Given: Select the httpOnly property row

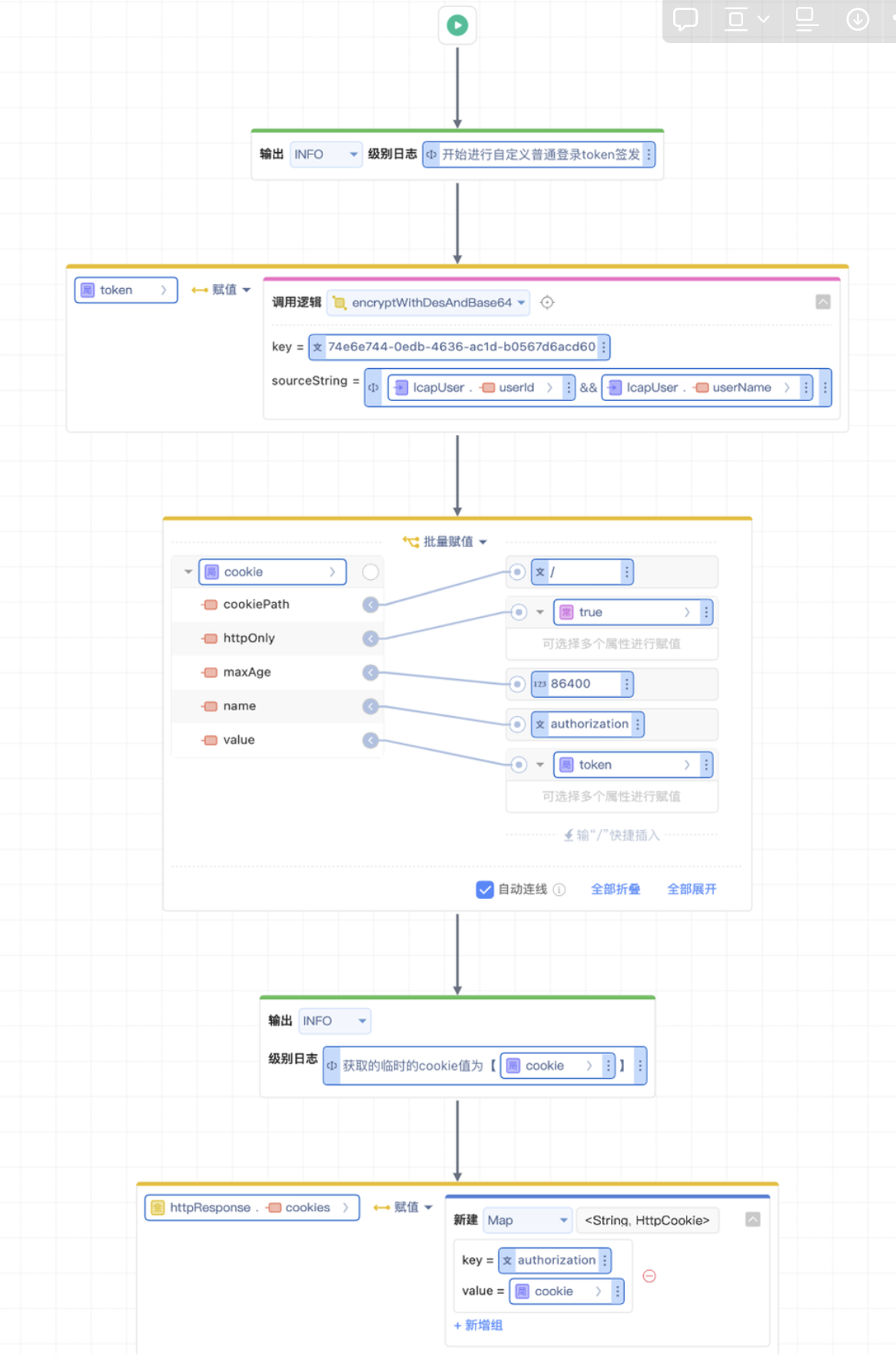Looking at the screenshot, I should tap(277, 638).
